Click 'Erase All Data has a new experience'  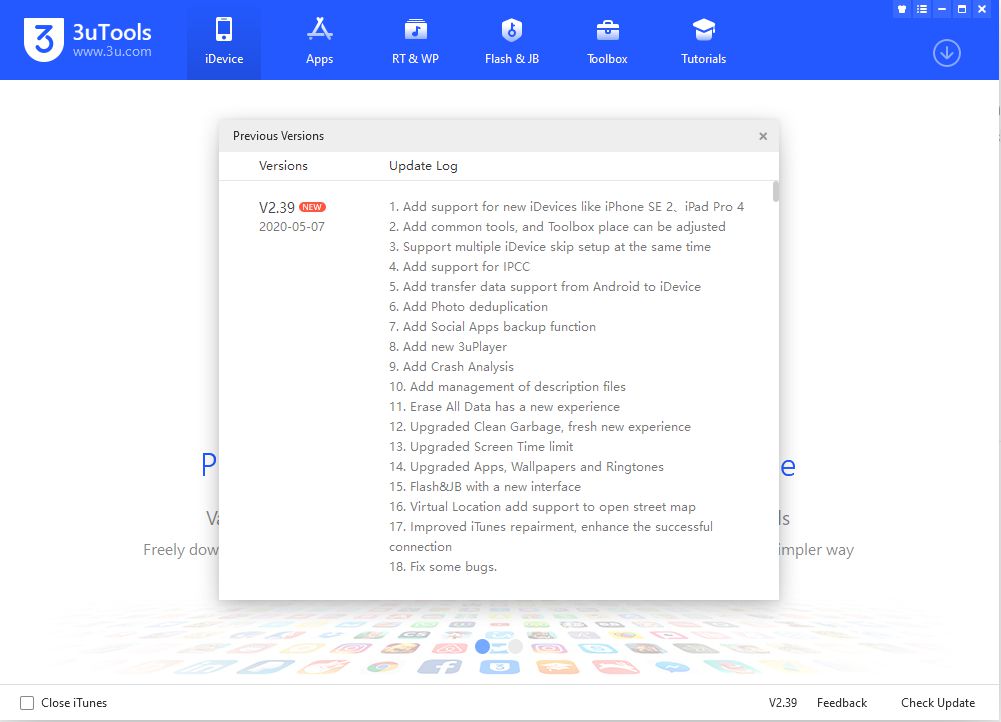coord(504,407)
